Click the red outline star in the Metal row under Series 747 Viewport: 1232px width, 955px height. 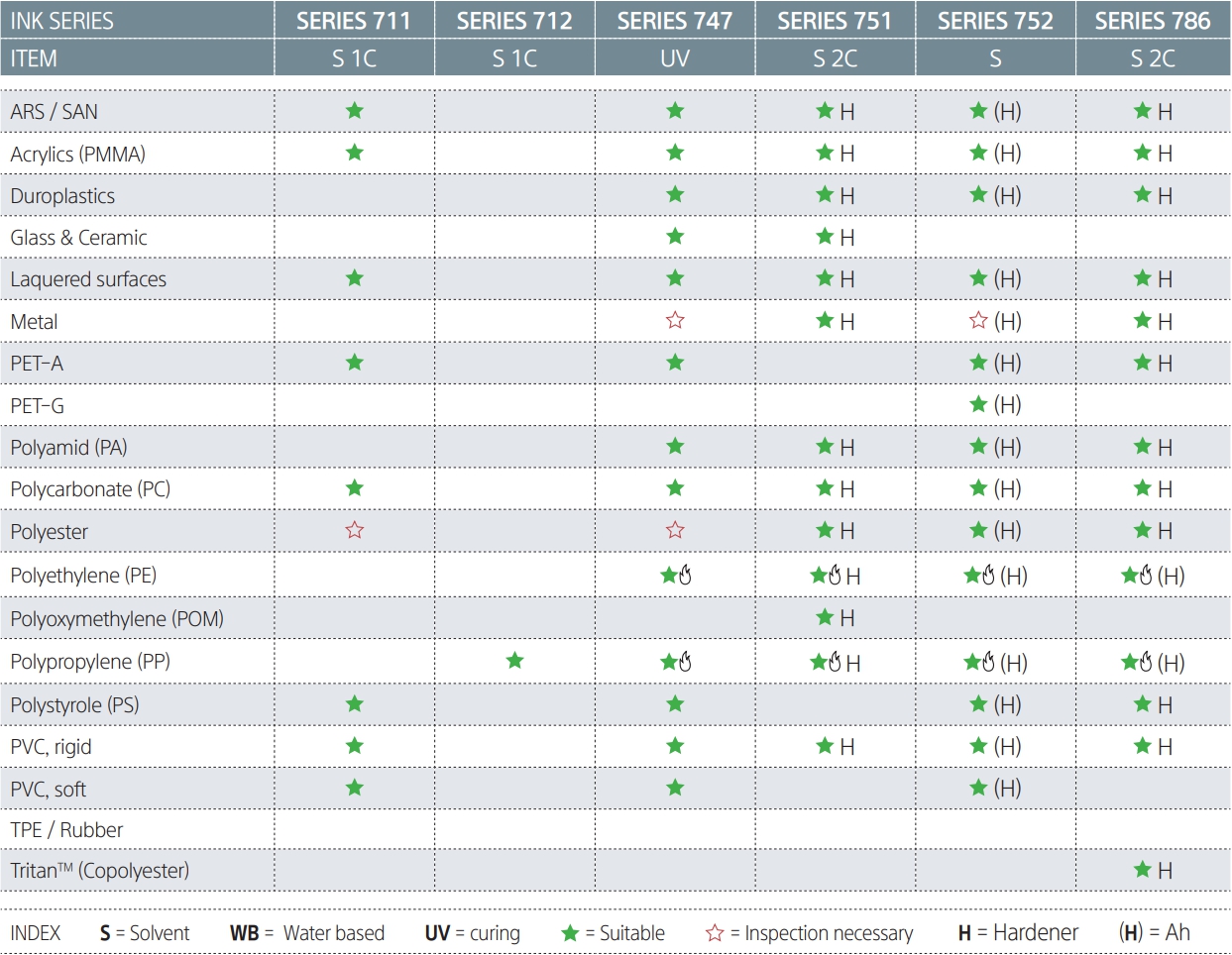coord(675,320)
